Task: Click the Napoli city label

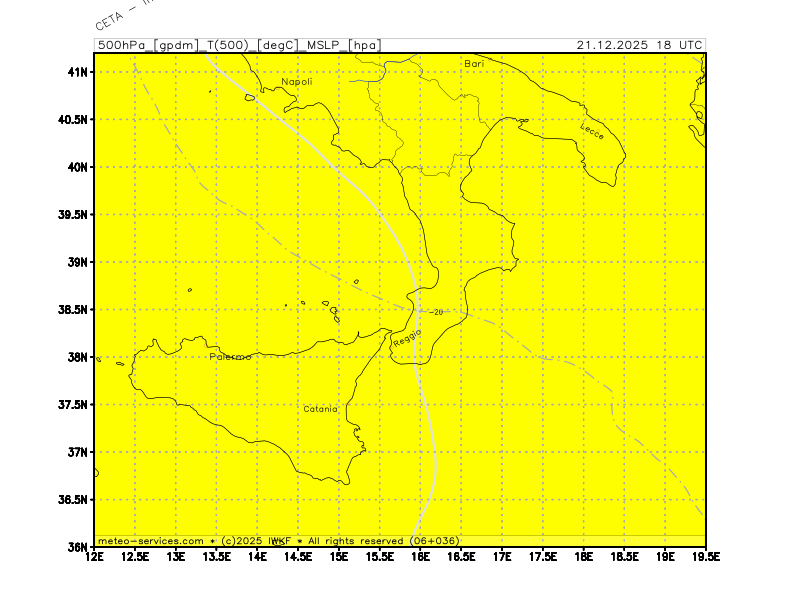Action: [296, 82]
